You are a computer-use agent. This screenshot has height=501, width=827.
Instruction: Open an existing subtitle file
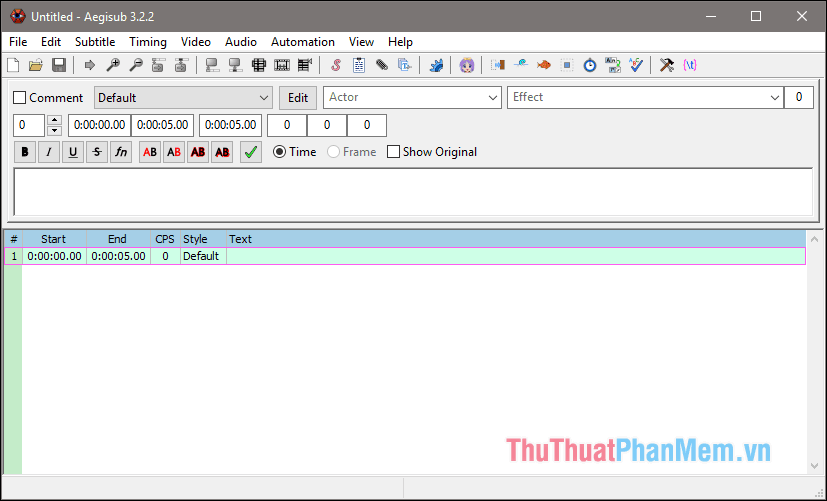(x=36, y=65)
